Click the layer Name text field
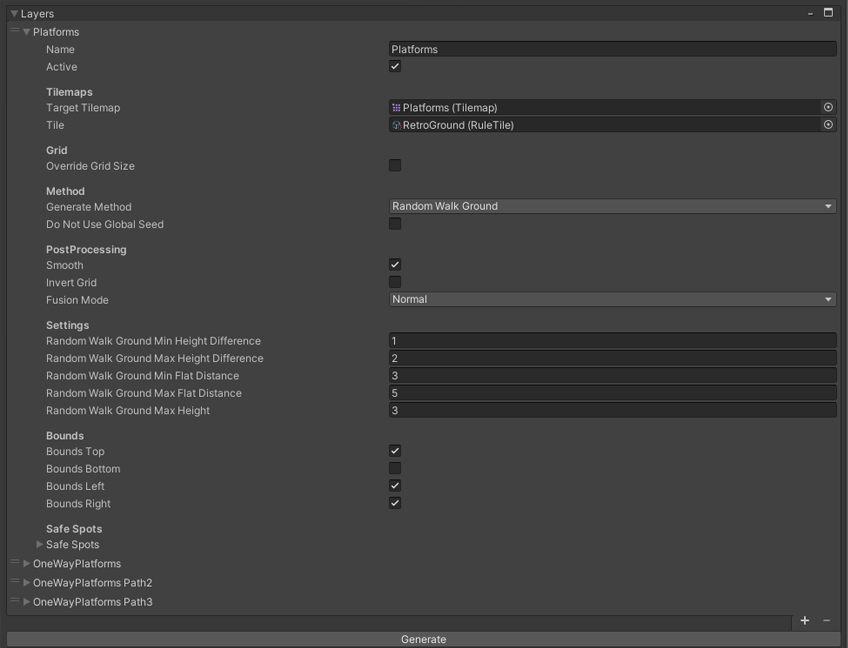Viewport: 848px width, 648px height. (x=612, y=49)
